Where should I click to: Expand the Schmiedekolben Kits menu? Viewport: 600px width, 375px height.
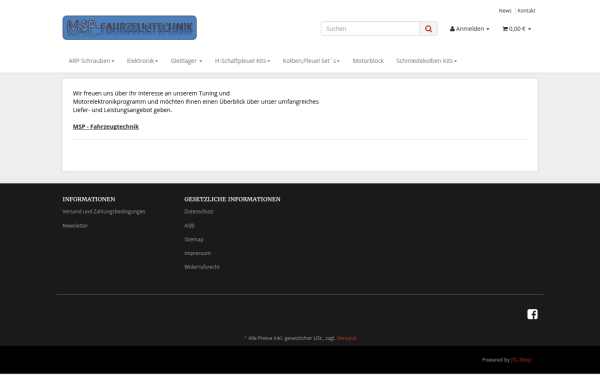pyautogui.click(x=426, y=61)
